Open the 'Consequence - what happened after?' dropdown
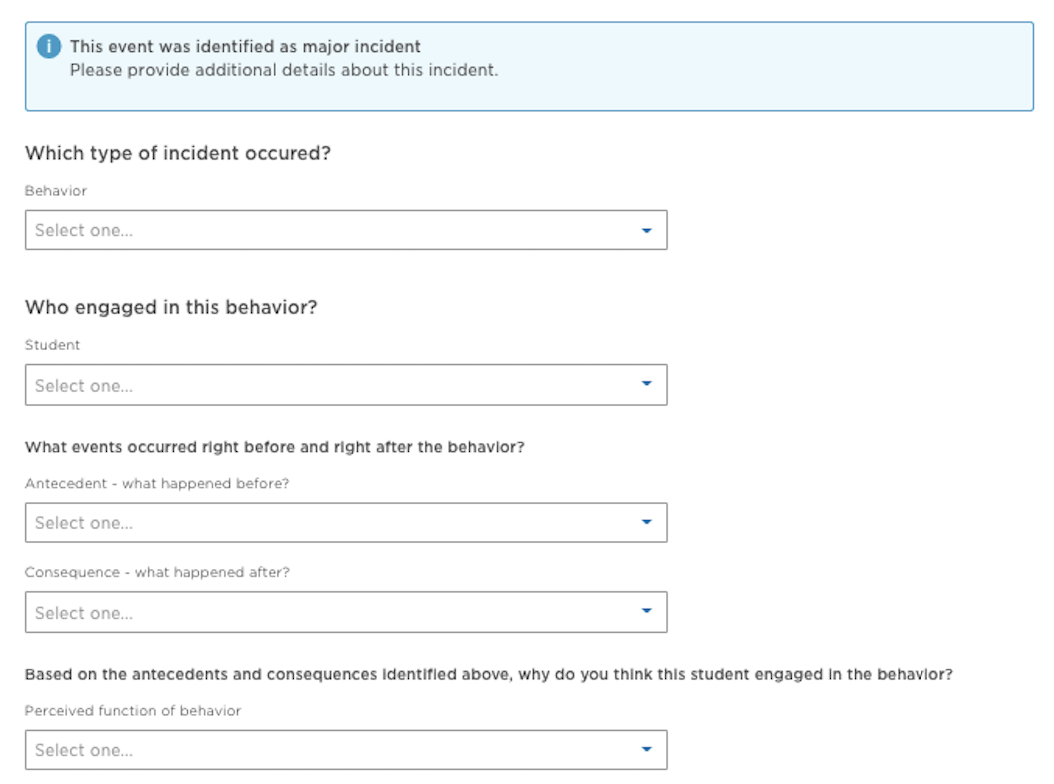Screen dimensions: 1054x784 [x=345, y=613]
